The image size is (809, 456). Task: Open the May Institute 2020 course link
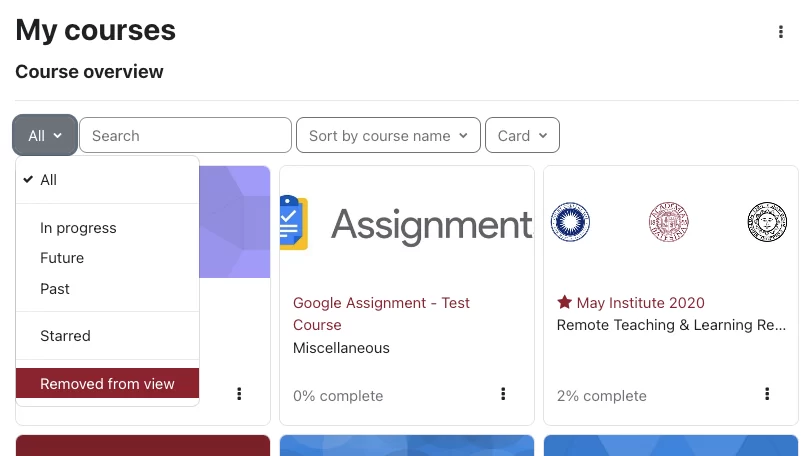tap(640, 303)
